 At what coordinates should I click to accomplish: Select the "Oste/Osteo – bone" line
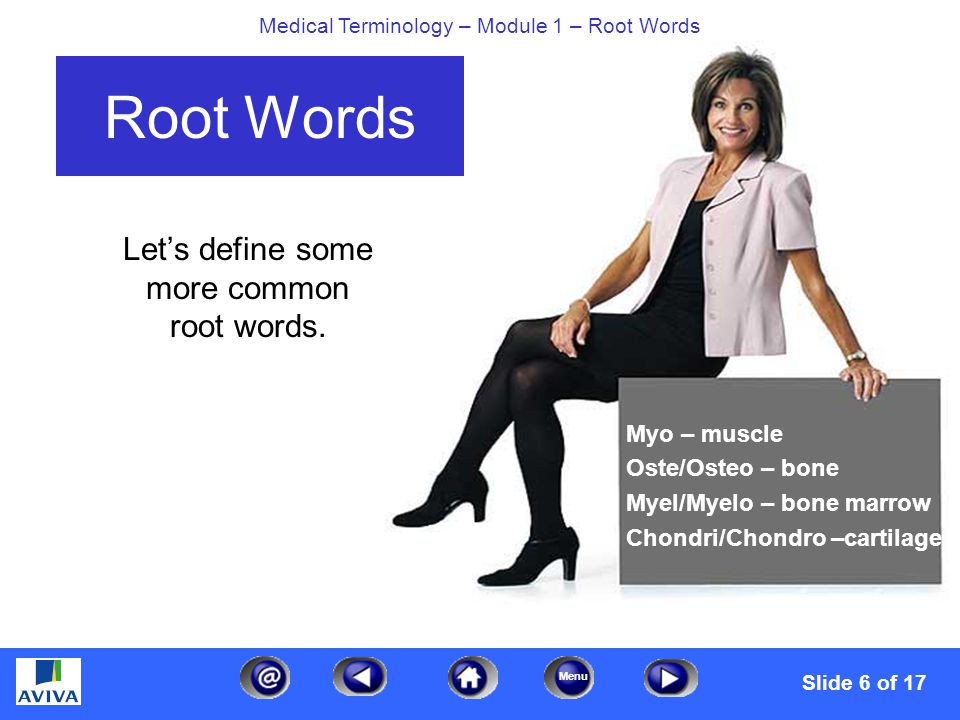coord(732,468)
